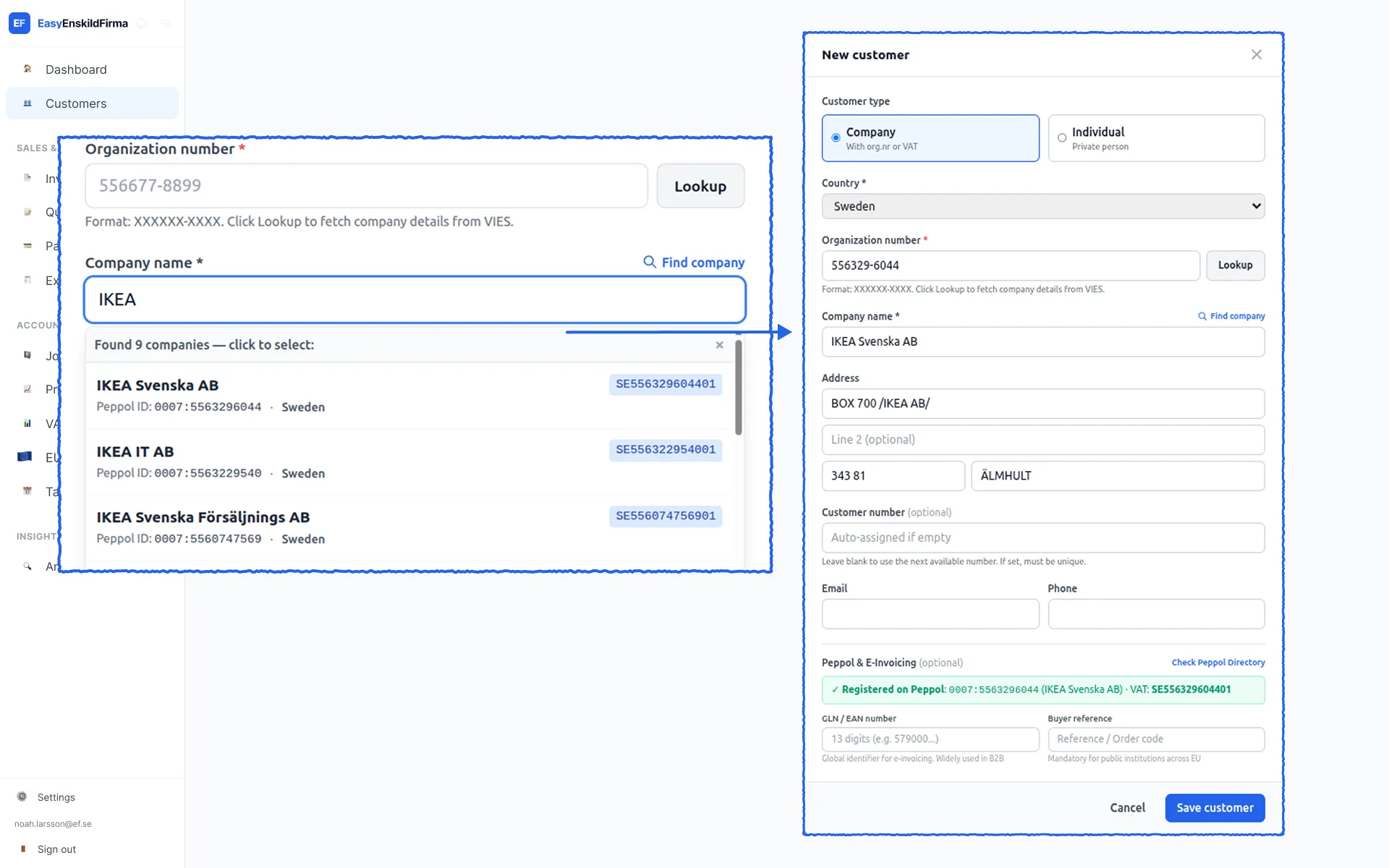Click the hamburger menu icon beside EasyEnskildFirma
The width and height of the screenshot is (1389, 868).
click(x=166, y=23)
